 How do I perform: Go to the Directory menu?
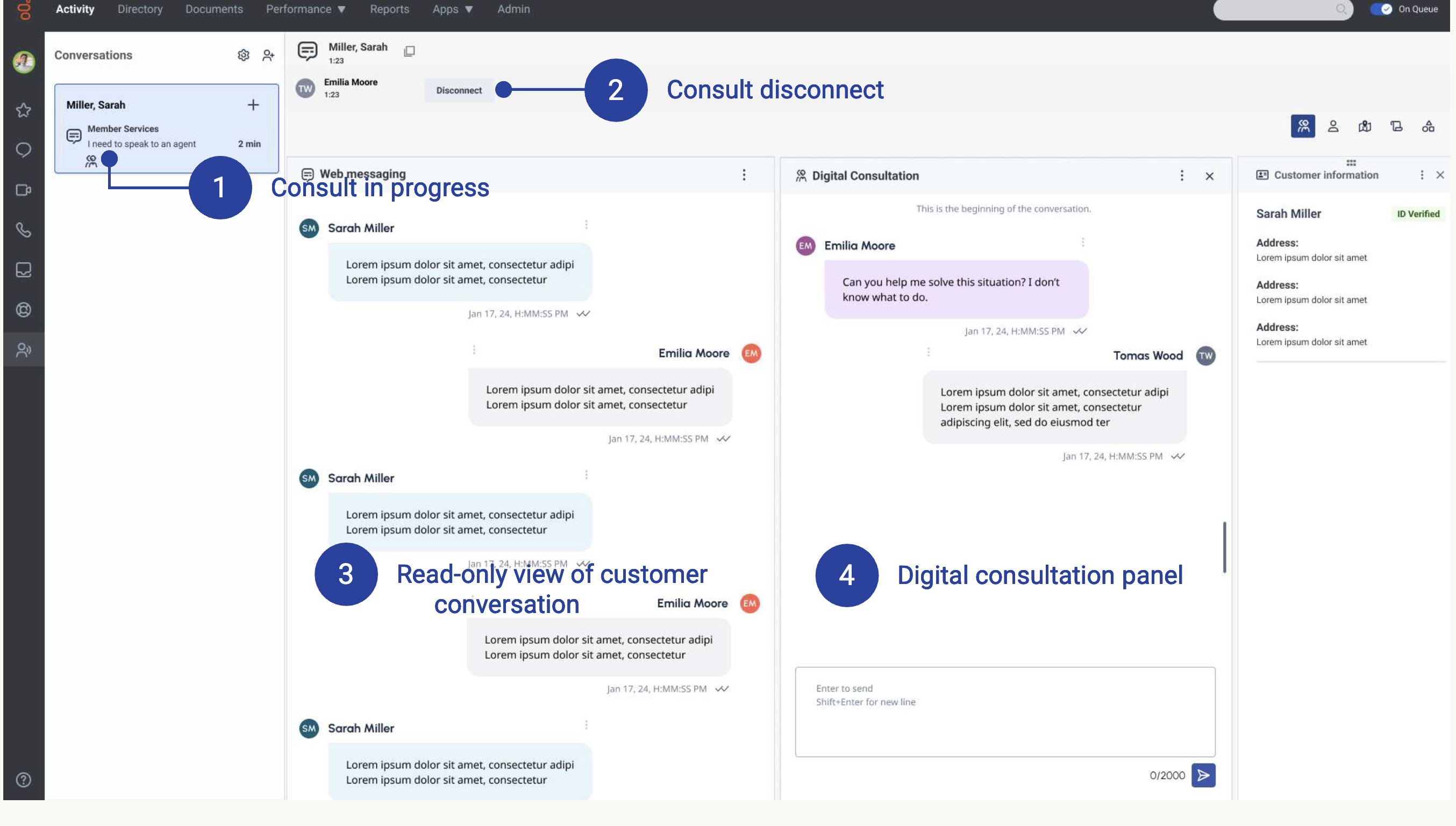coord(140,9)
